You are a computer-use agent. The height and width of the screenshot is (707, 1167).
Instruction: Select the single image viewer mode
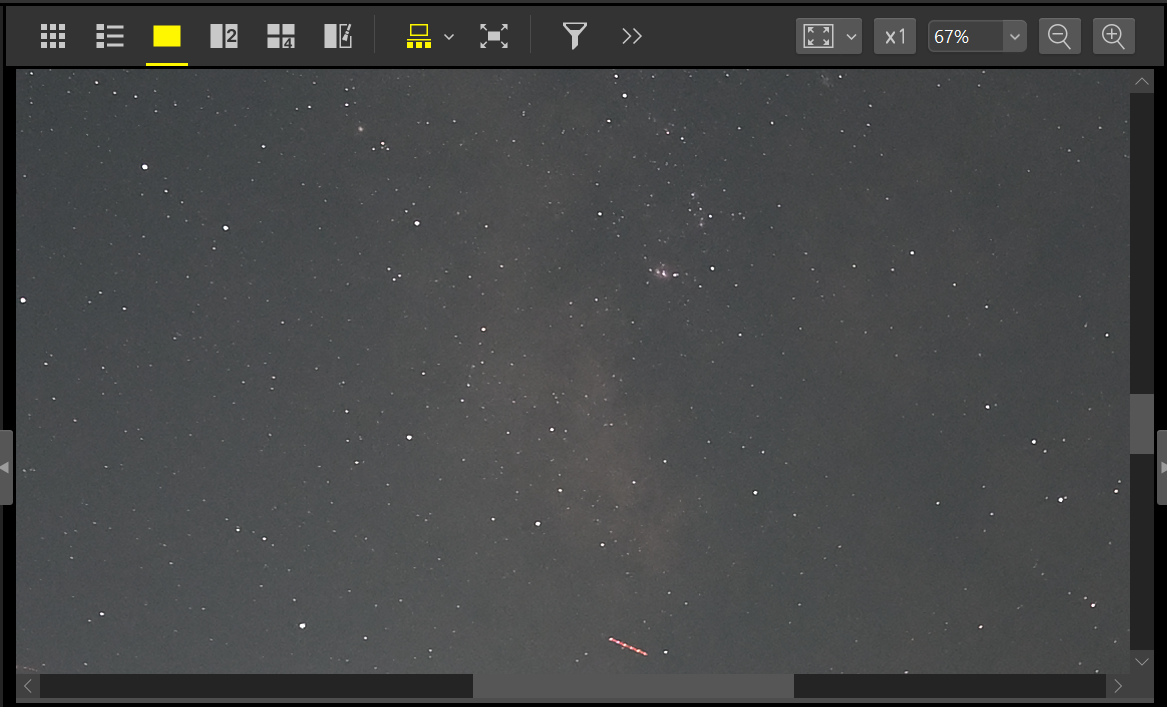pos(167,37)
